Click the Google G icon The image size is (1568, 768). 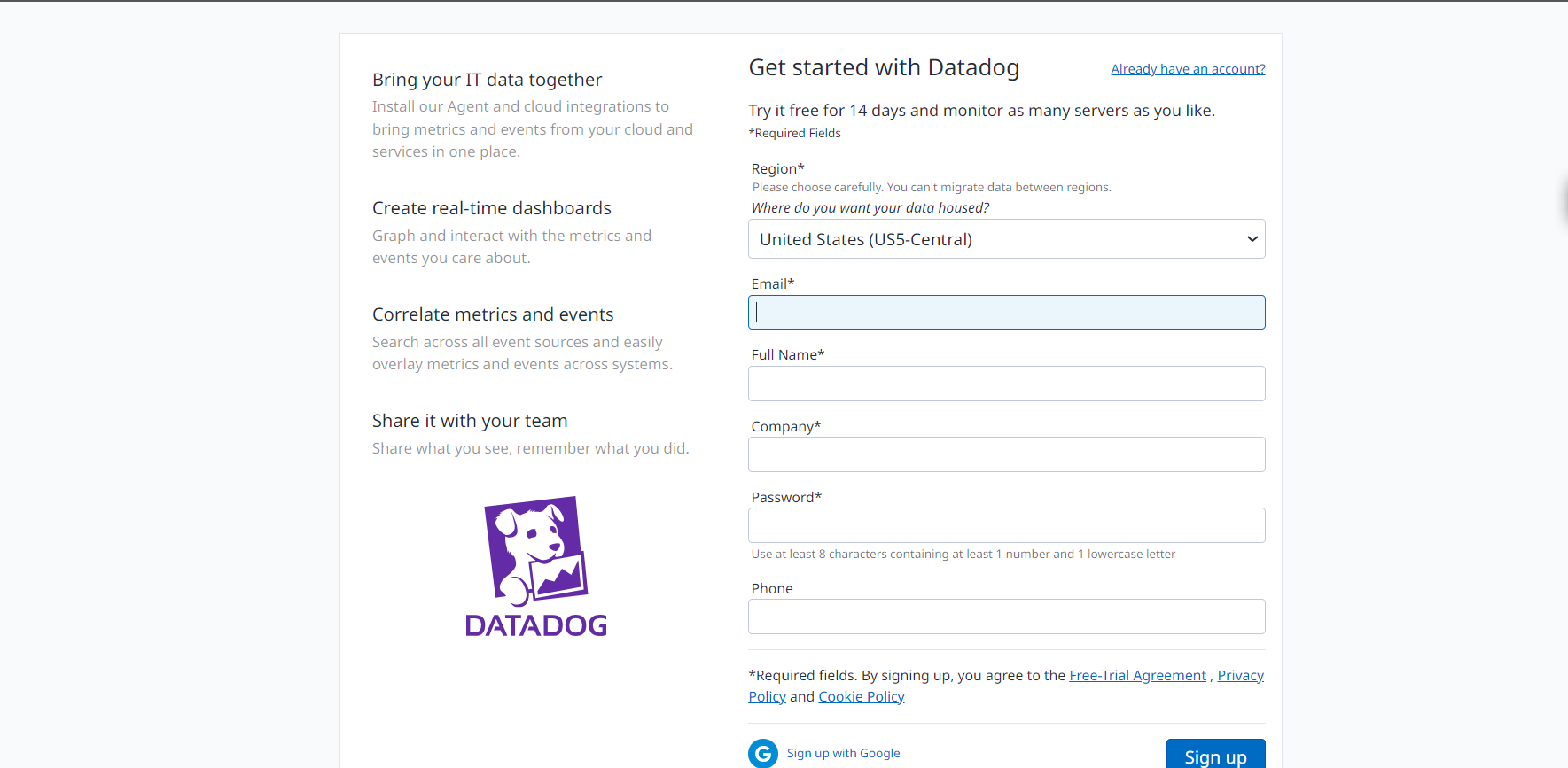pos(763,753)
